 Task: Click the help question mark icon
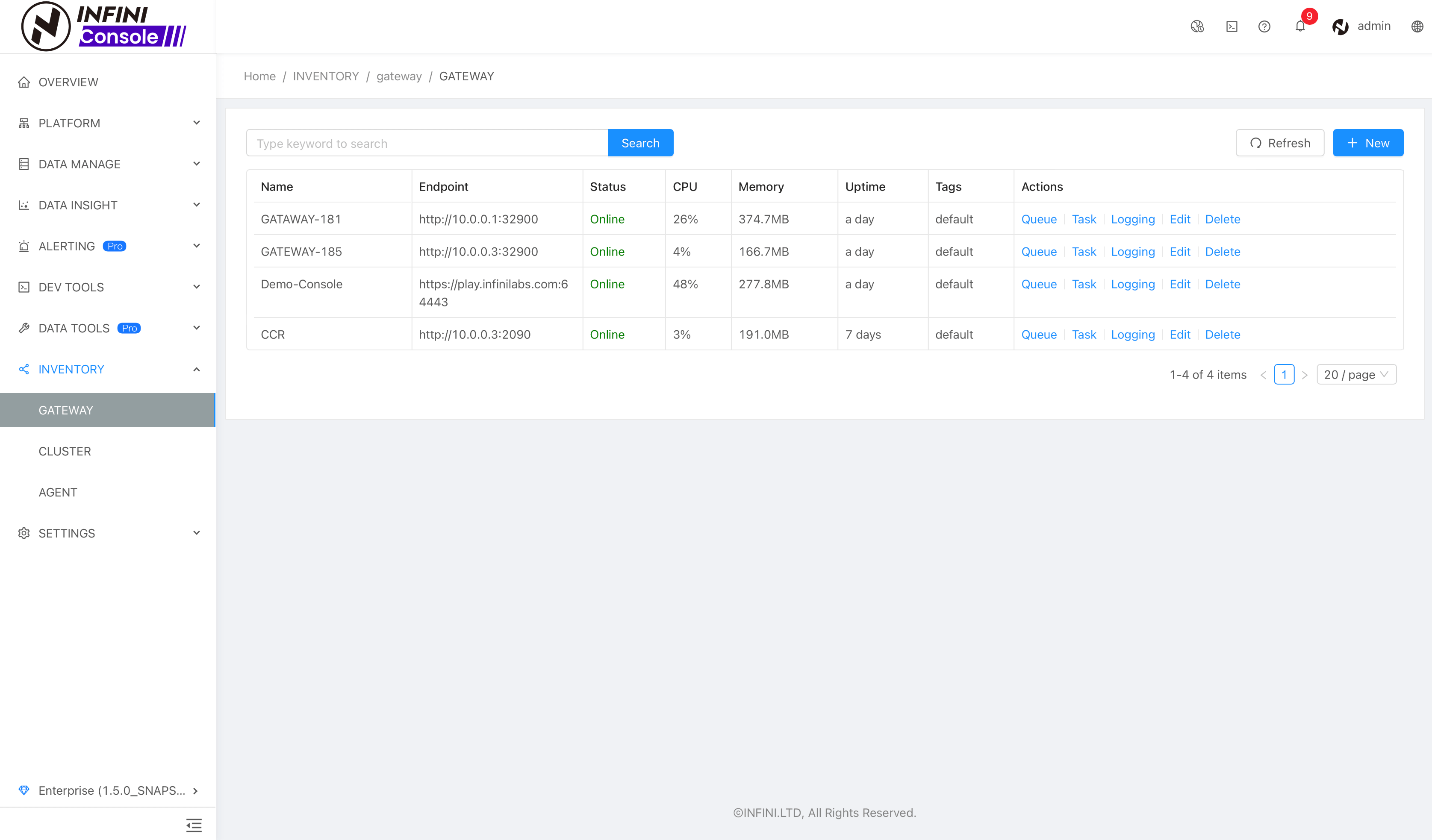[x=1265, y=26]
